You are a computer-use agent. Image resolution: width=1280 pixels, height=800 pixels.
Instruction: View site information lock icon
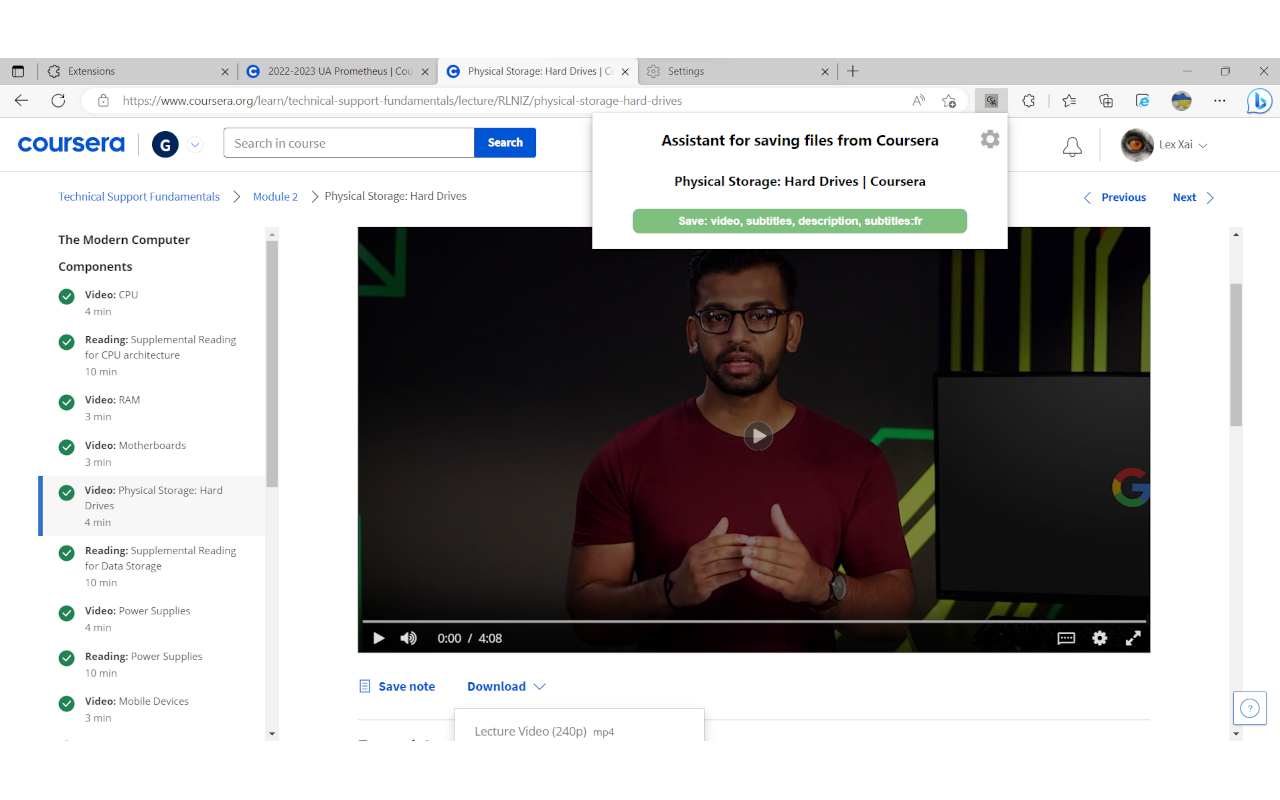[102, 100]
